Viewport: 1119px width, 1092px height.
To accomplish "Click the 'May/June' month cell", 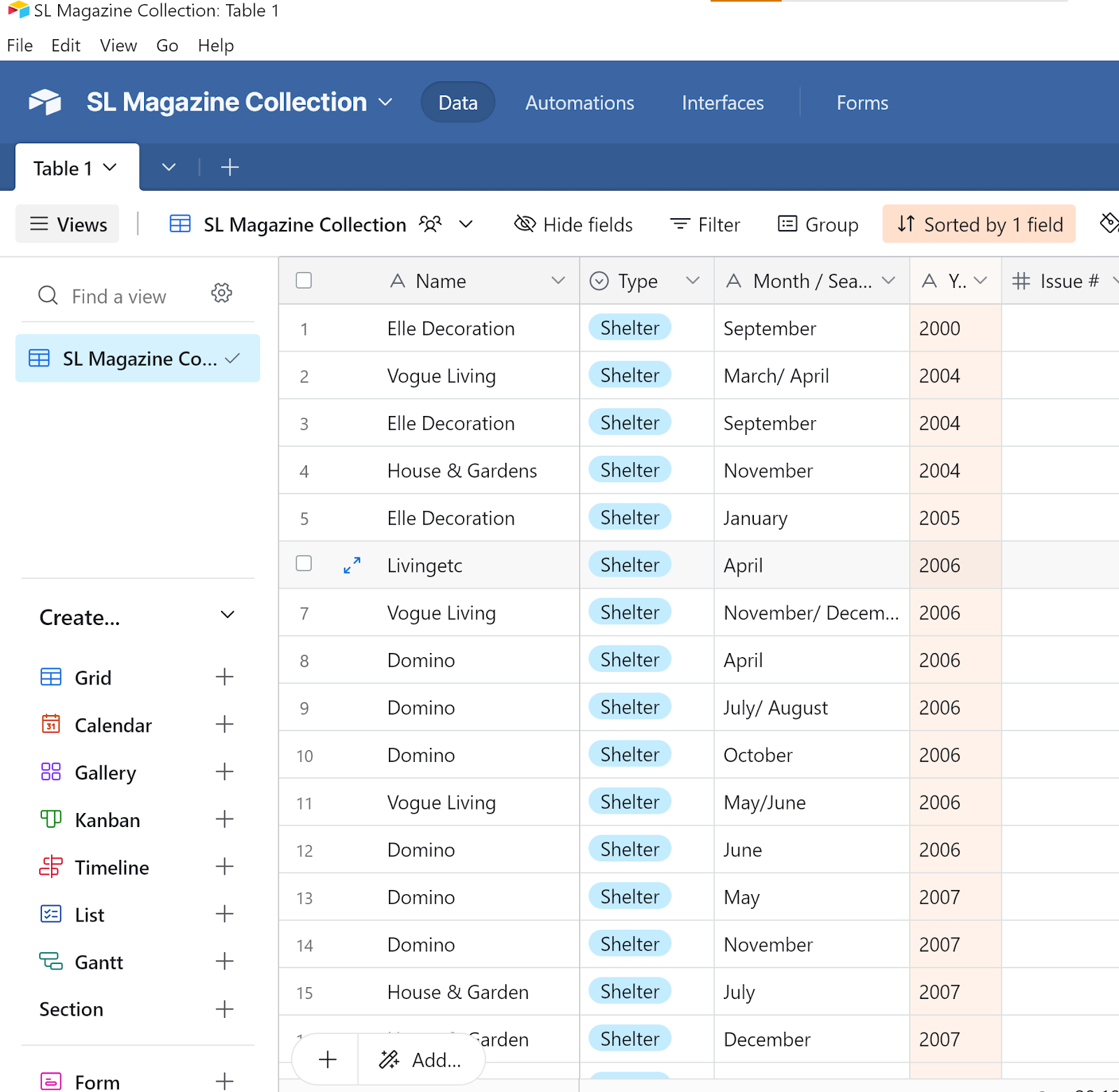I will click(811, 803).
